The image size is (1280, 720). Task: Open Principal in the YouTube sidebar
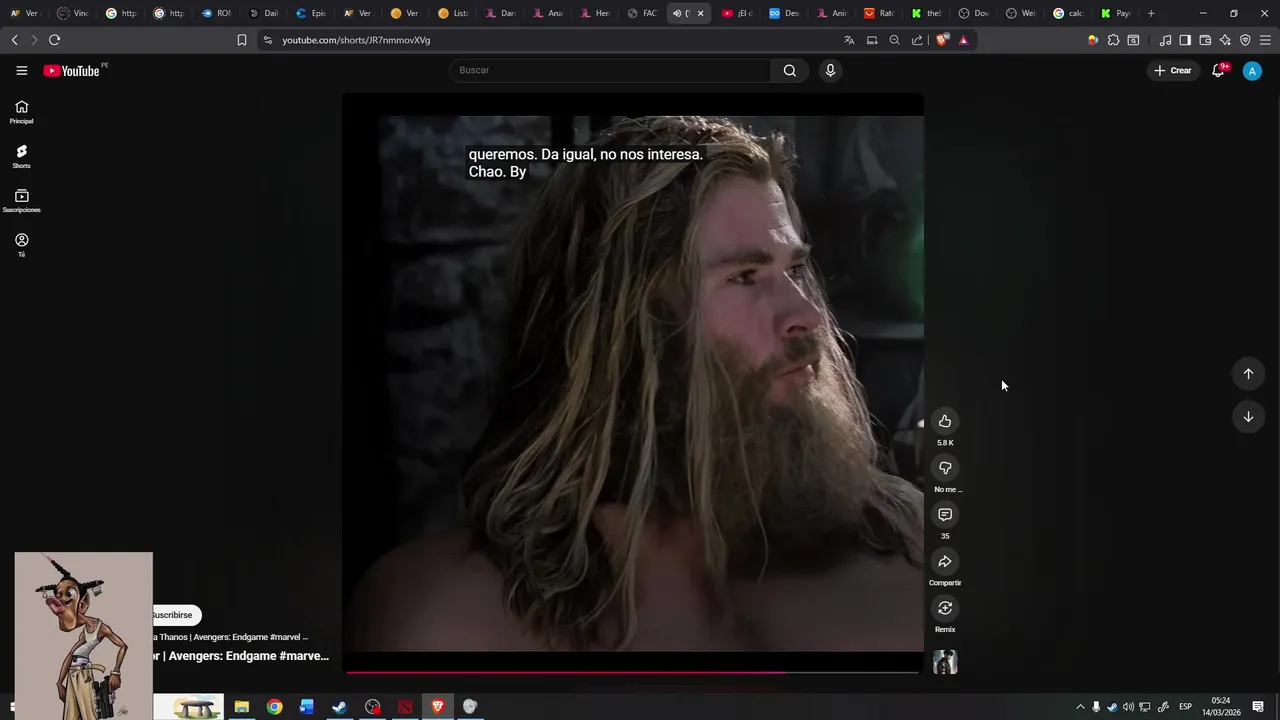pos(21,112)
